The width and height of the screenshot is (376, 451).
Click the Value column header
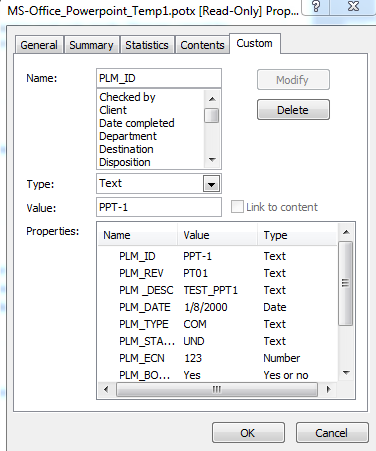click(217, 235)
